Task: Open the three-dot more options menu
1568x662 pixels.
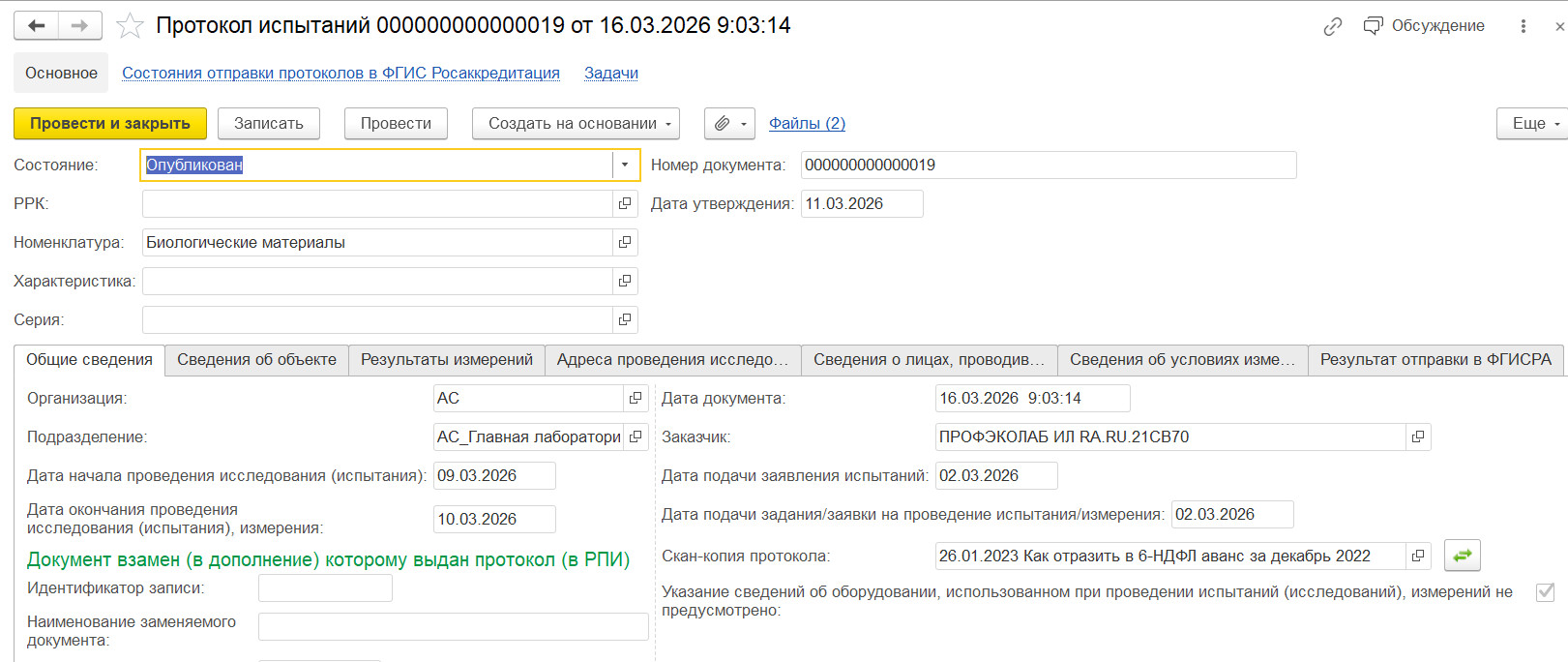Action: 1524,26
